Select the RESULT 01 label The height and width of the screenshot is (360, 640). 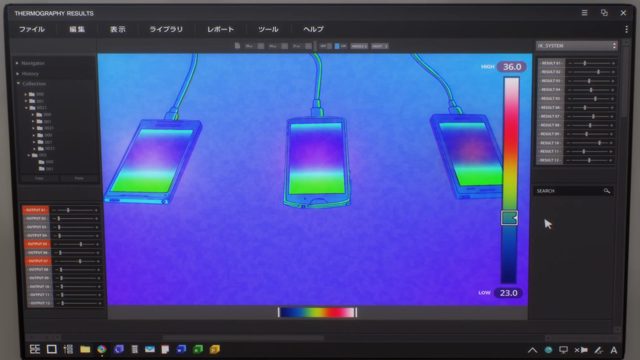(x=551, y=63)
